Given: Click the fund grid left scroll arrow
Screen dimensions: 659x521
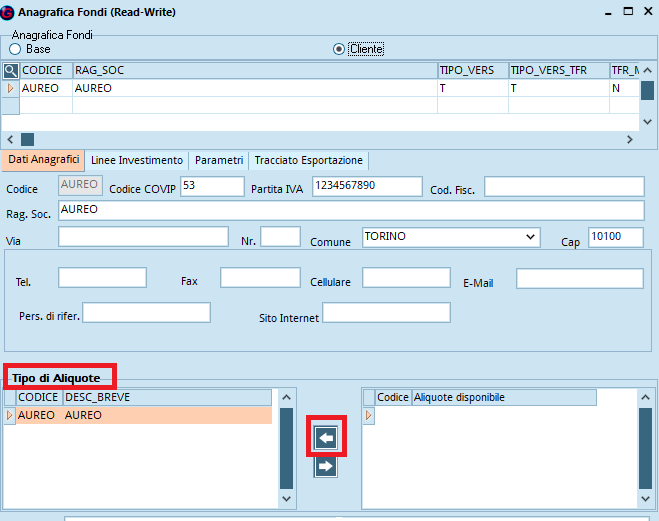Looking at the screenshot, I should click(x=11, y=139).
